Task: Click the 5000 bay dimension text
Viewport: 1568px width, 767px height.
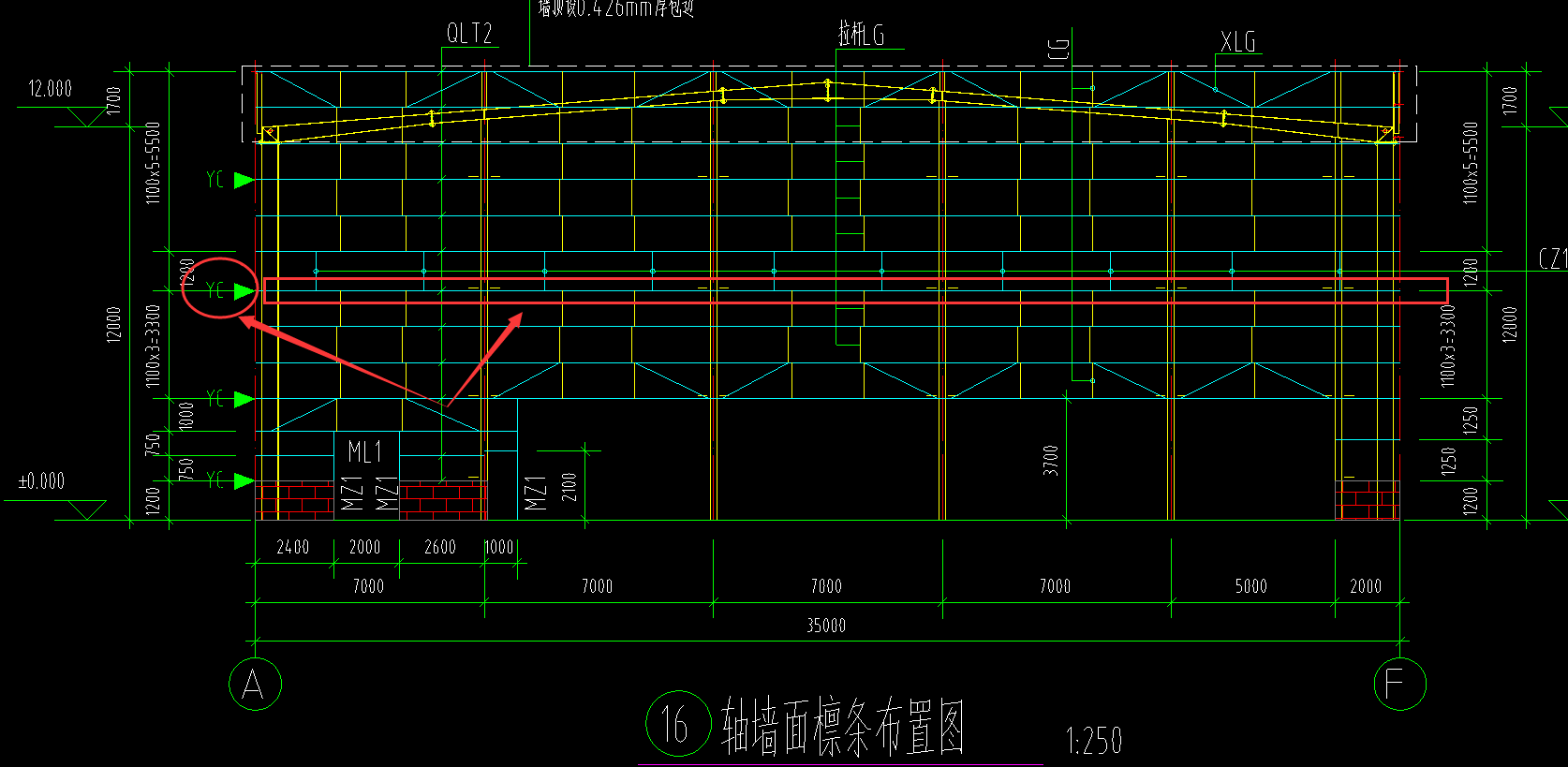Action: (x=1250, y=586)
